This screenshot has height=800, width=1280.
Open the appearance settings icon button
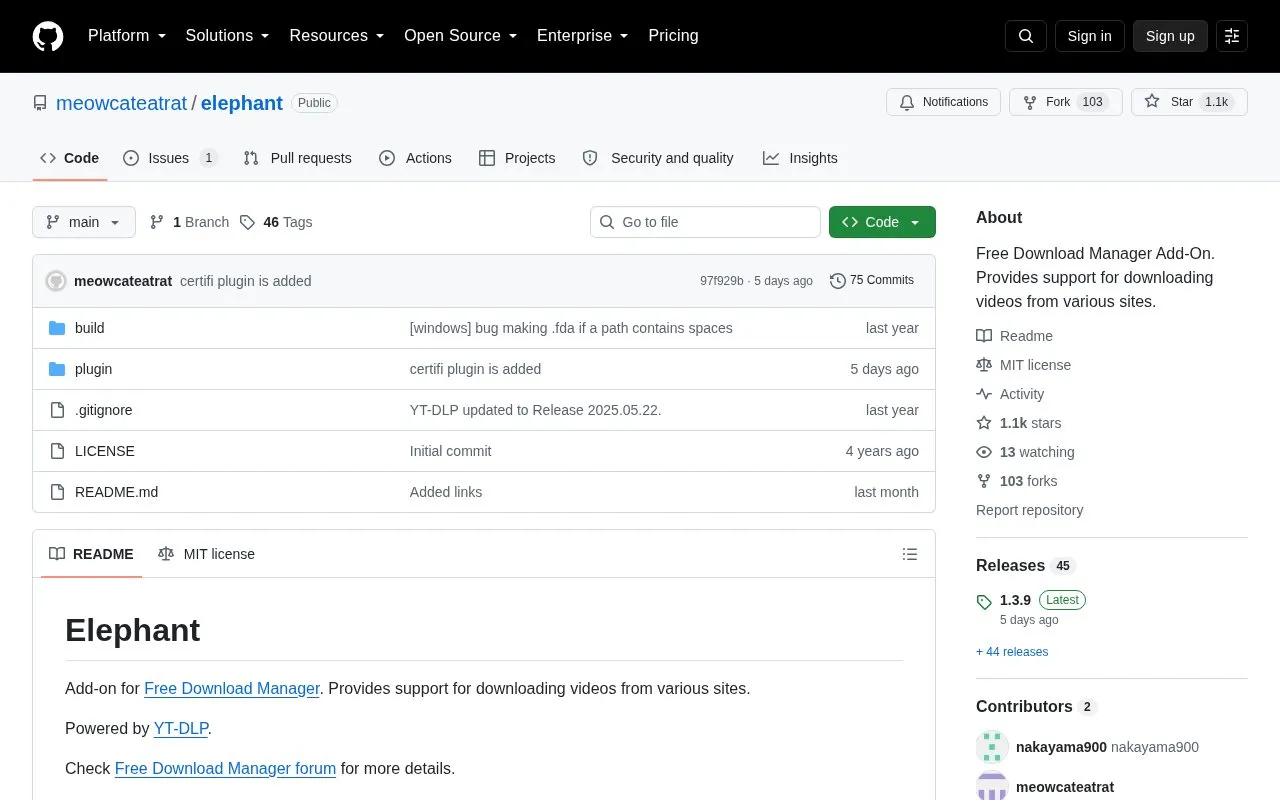1232,36
